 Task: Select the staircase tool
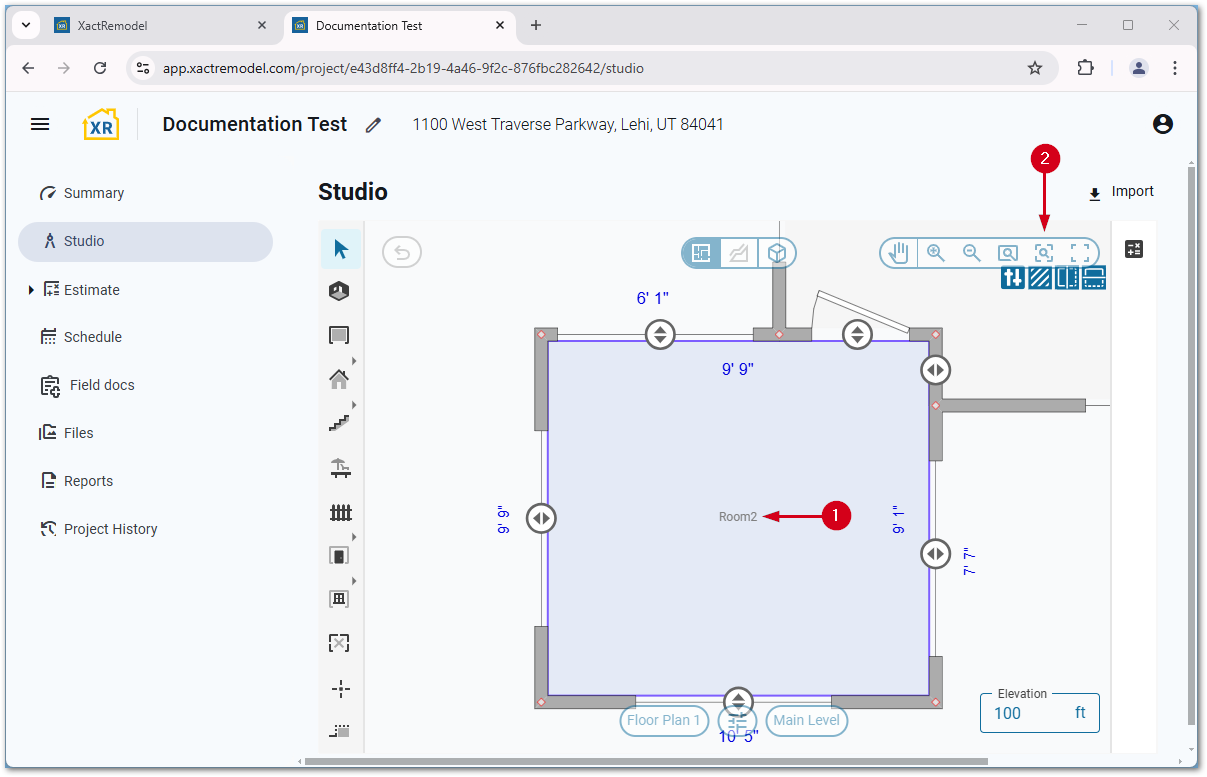[340, 423]
